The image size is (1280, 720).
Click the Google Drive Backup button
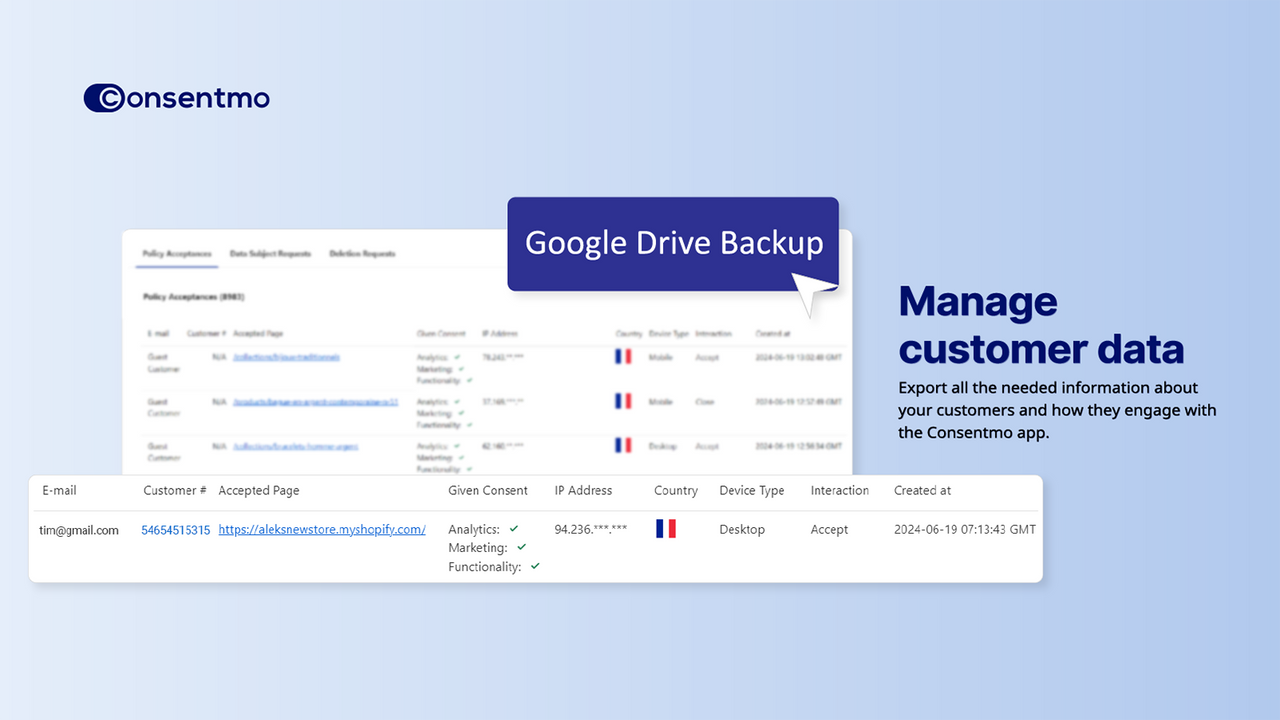click(673, 244)
